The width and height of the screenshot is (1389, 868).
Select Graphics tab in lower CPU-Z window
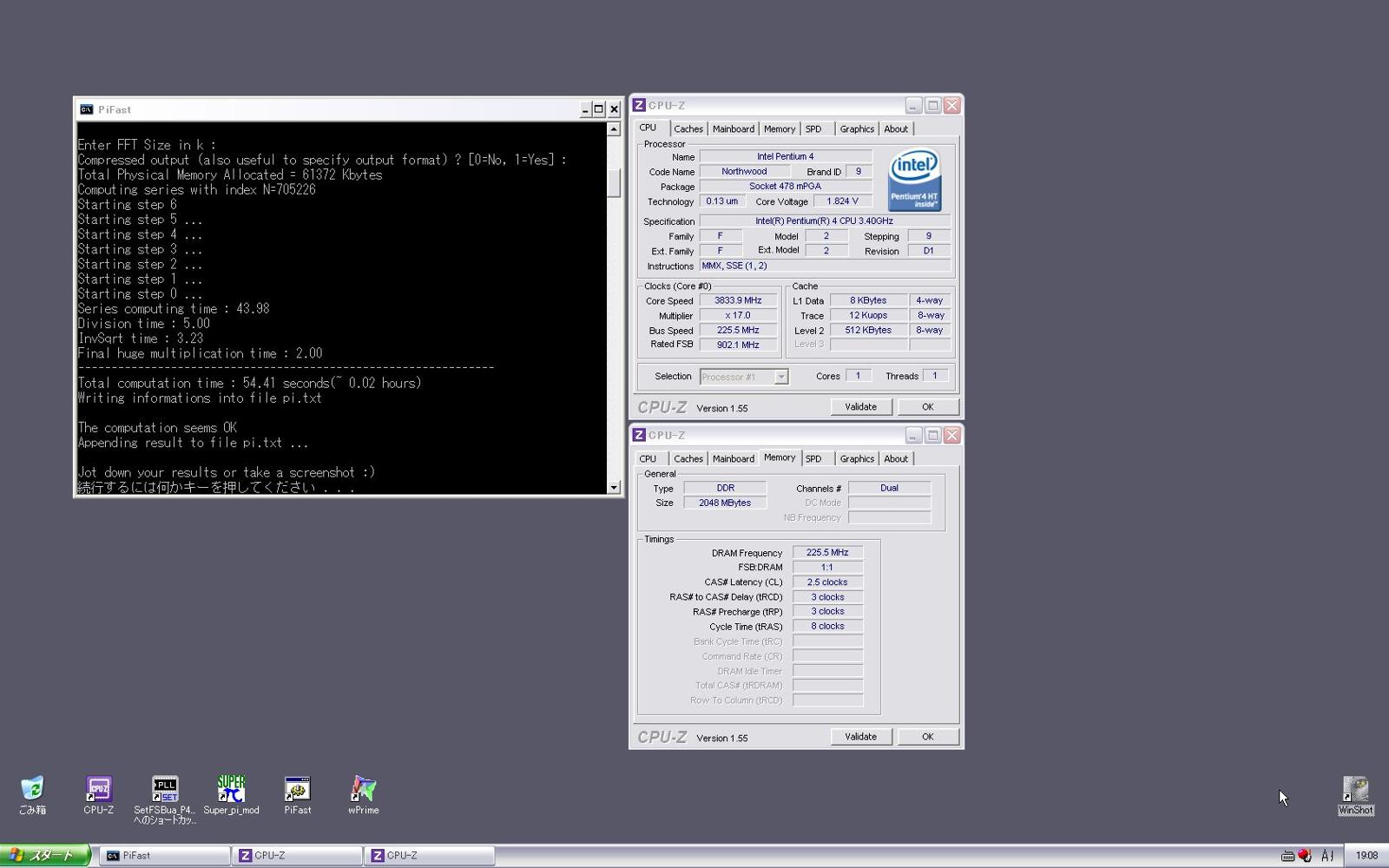click(857, 459)
